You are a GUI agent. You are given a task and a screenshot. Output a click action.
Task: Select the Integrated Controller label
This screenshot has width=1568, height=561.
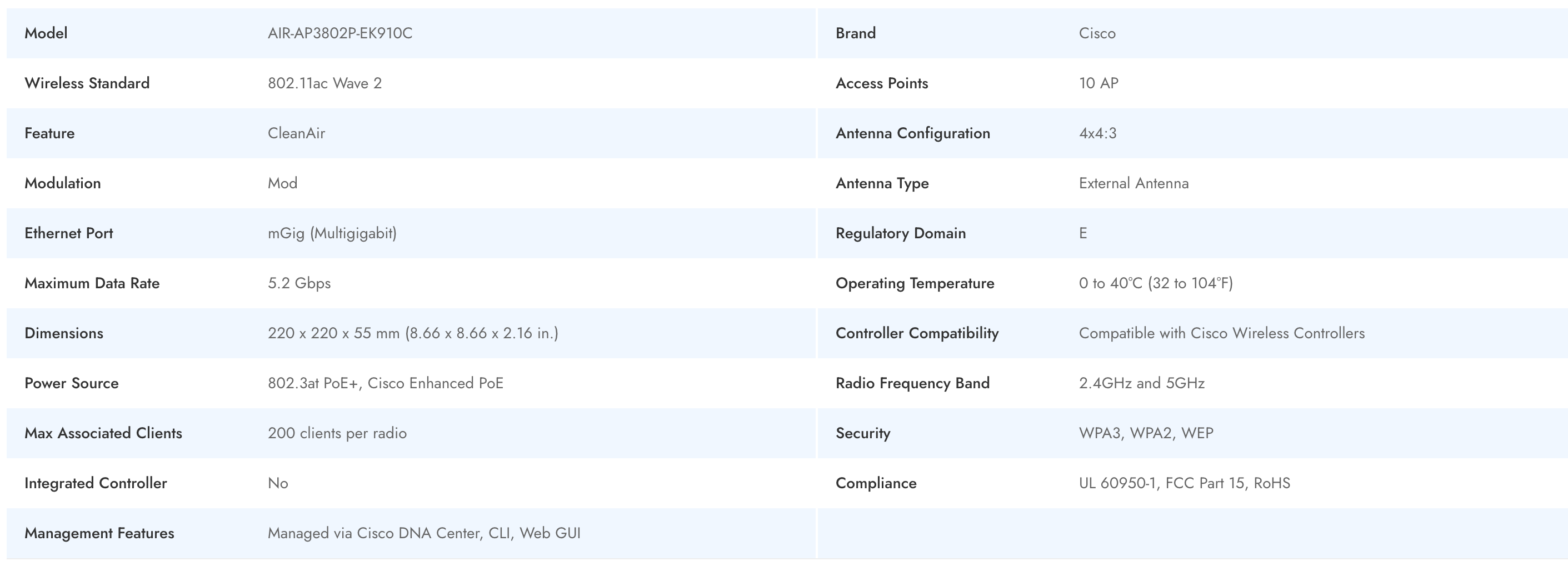tap(96, 483)
